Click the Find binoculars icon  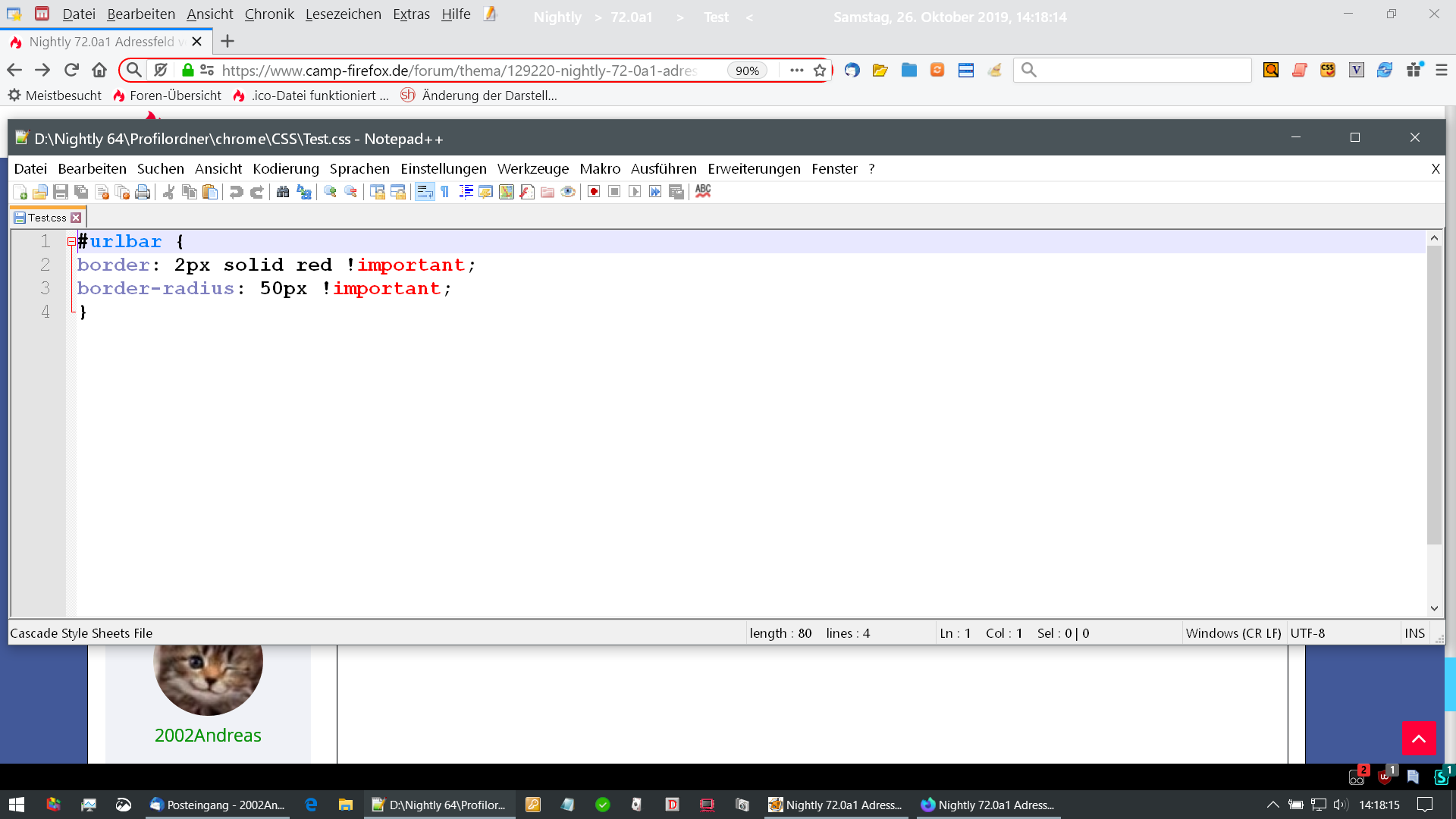point(283,192)
